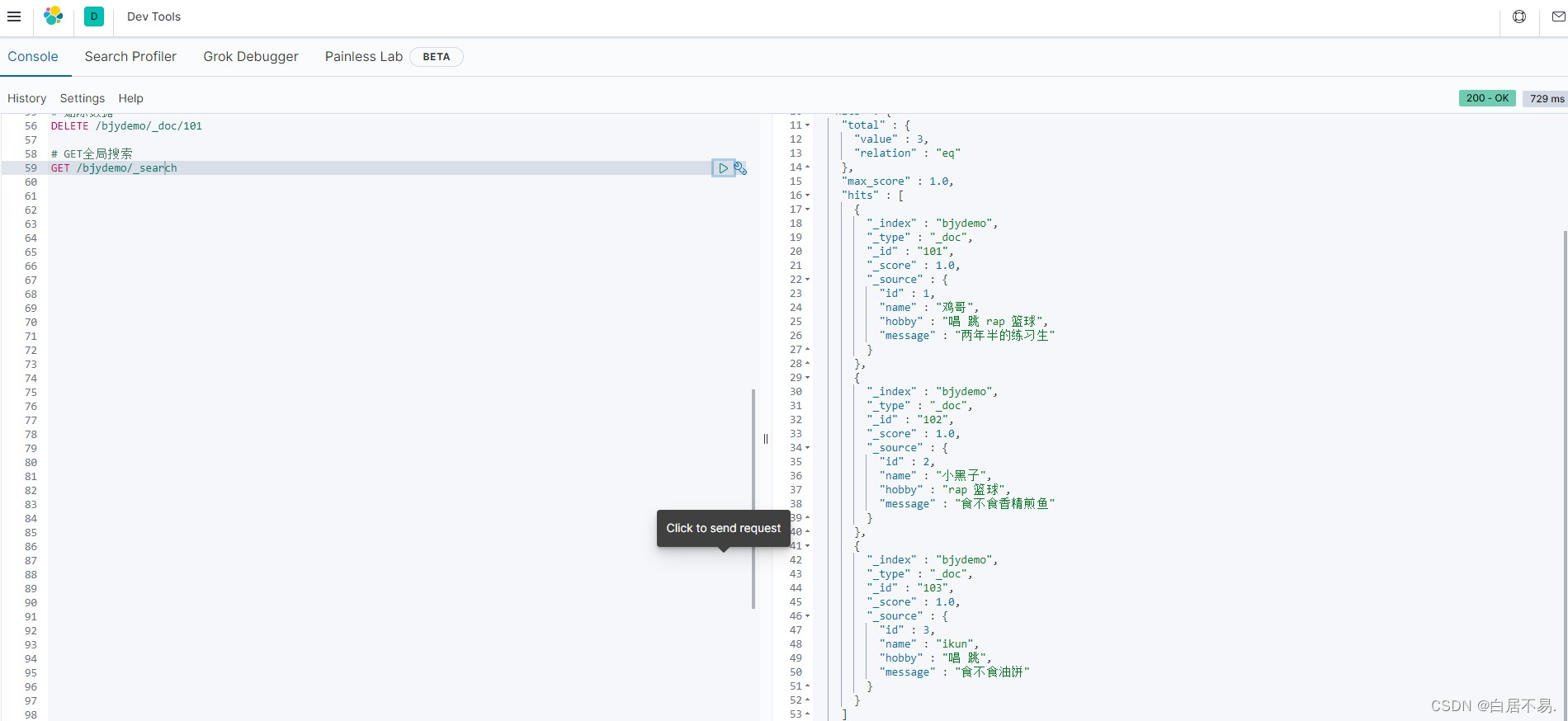Collapse first hit object at line 17
The height and width of the screenshot is (721, 1568).
click(808, 210)
